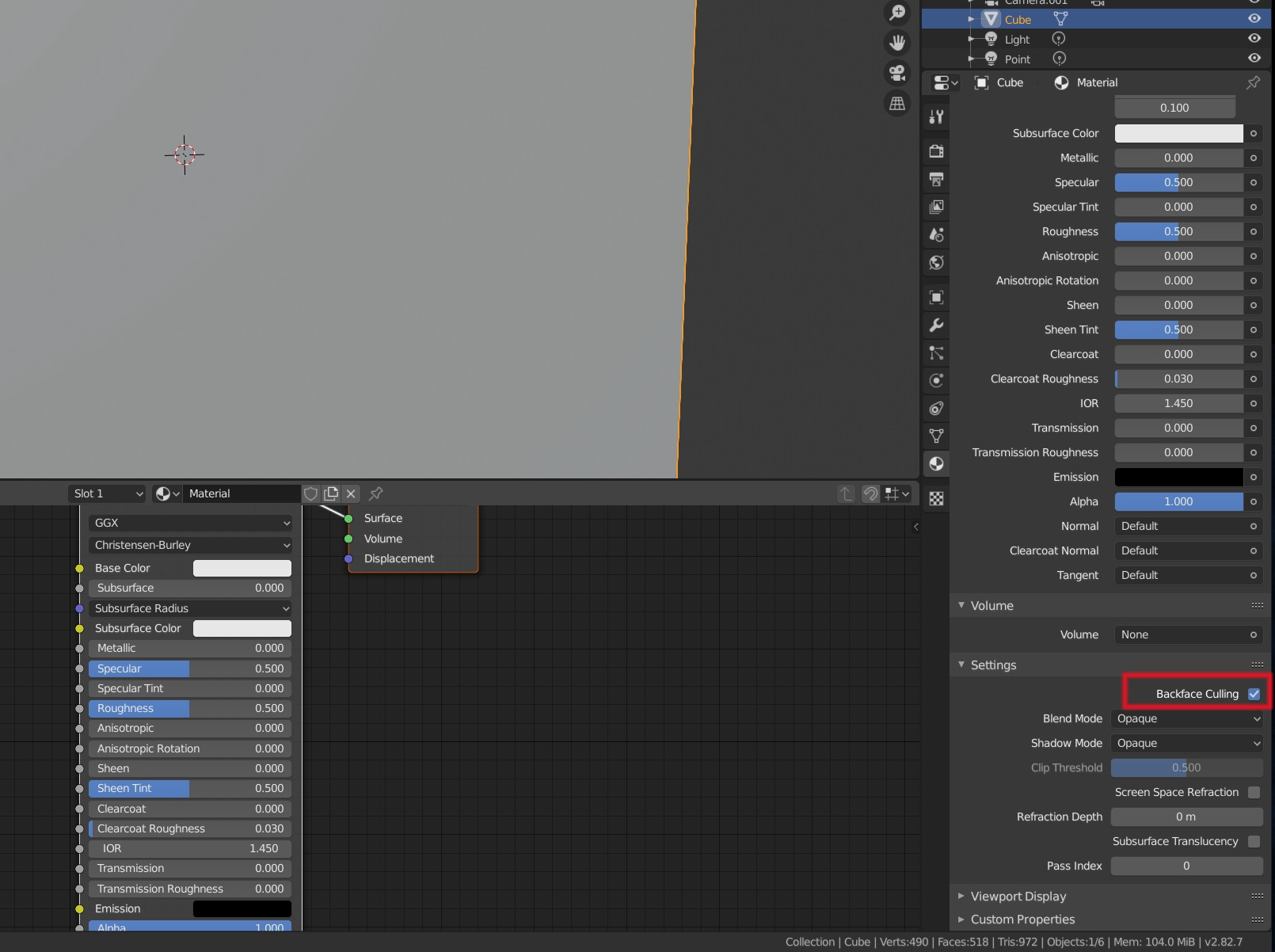Enable Screen Space Refraction checkbox

(x=1254, y=792)
